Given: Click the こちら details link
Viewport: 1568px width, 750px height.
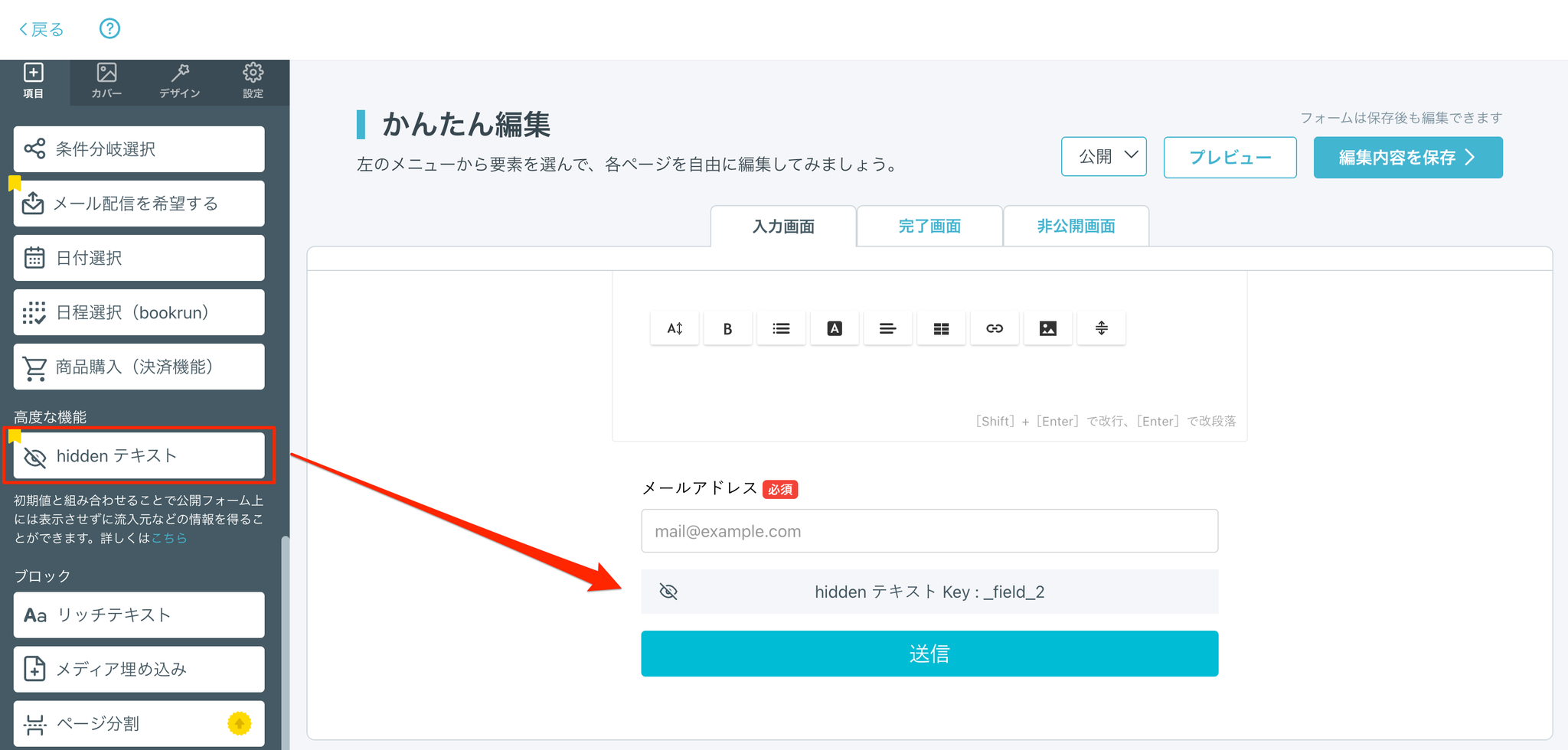Looking at the screenshot, I should (x=169, y=538).
